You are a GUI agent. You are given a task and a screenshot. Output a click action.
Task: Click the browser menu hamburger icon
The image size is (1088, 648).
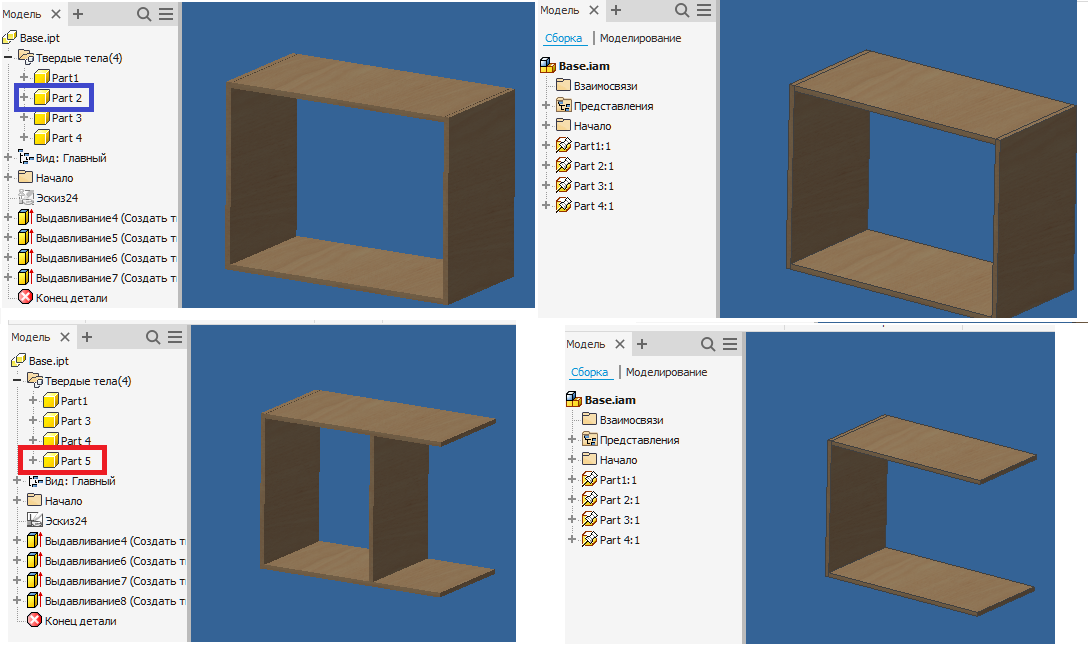(166, 14)
